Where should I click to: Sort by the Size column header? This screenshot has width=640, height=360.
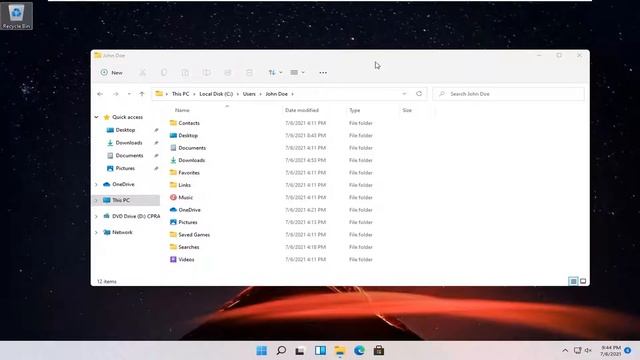(x=407, y=110)
